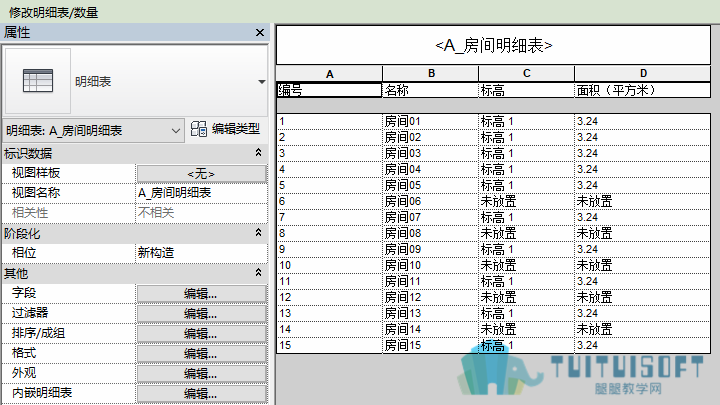Select cell 房间03
The image size is (720, 405).
click(431, 153)
